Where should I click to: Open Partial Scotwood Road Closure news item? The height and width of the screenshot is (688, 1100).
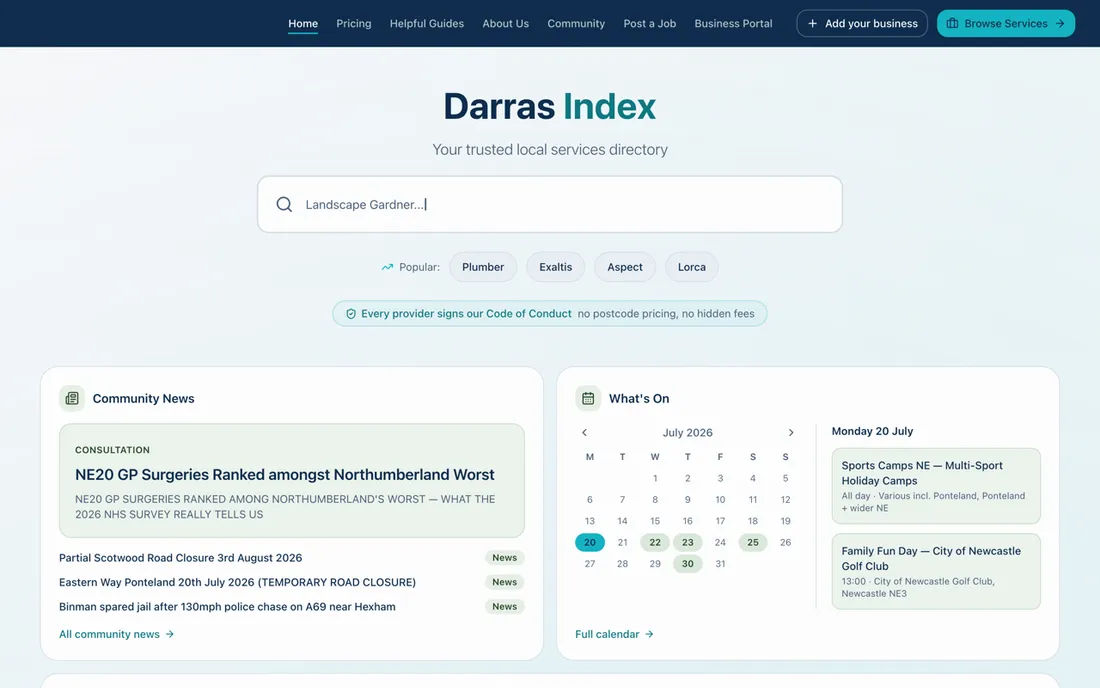180,558
